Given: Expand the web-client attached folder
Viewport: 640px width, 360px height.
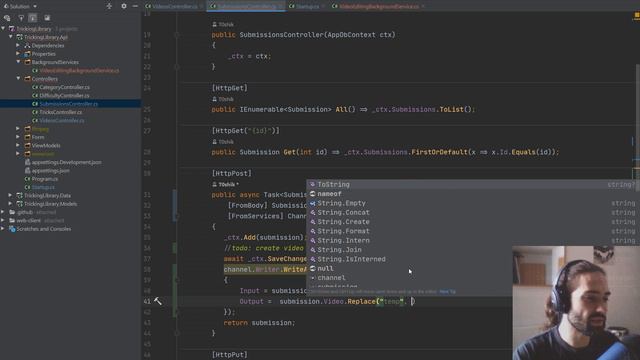Looking at the screenshot, I should (x=3, y=220).
